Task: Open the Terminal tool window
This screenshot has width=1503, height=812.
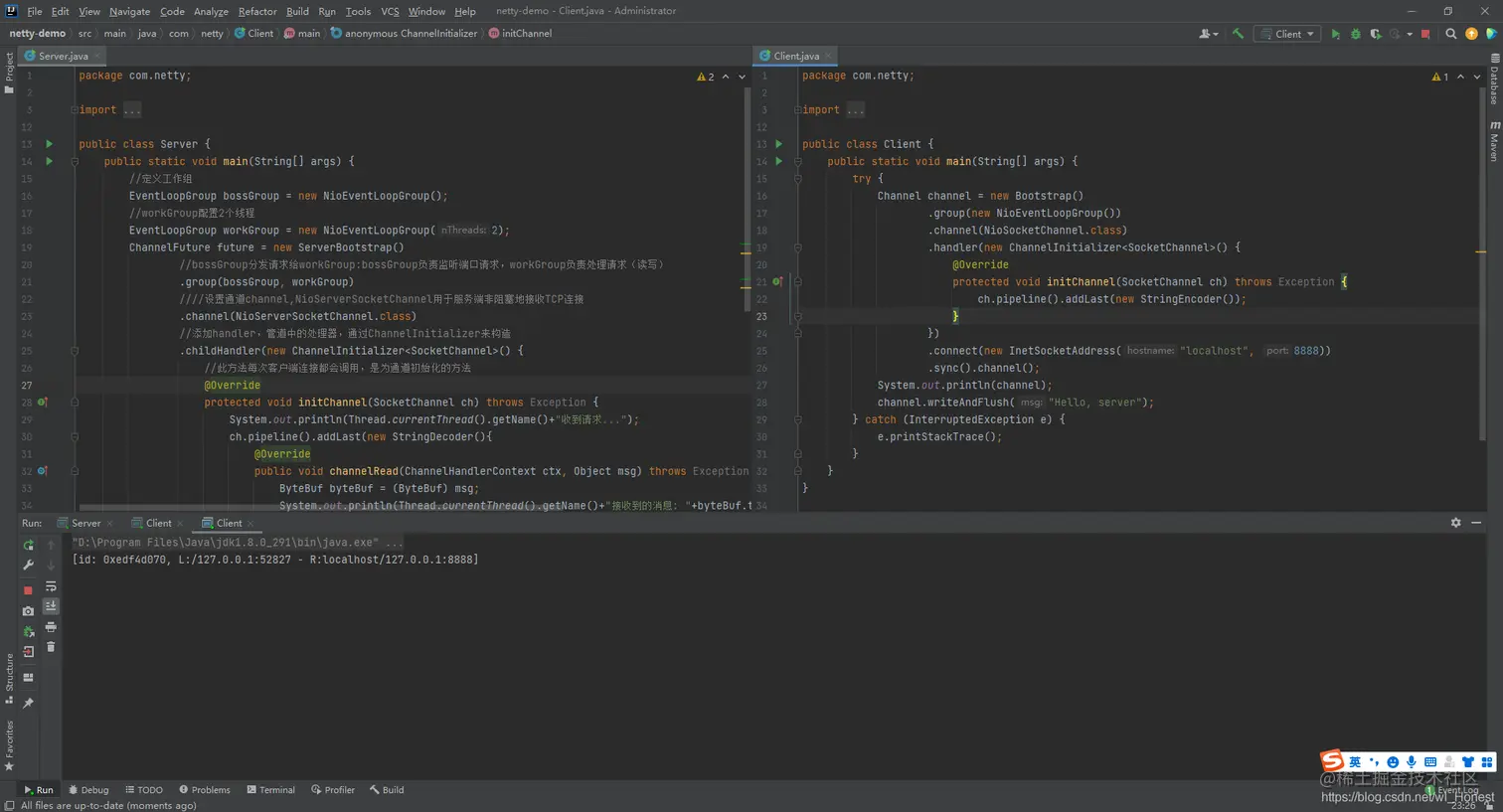Action: tap(270, 790)
